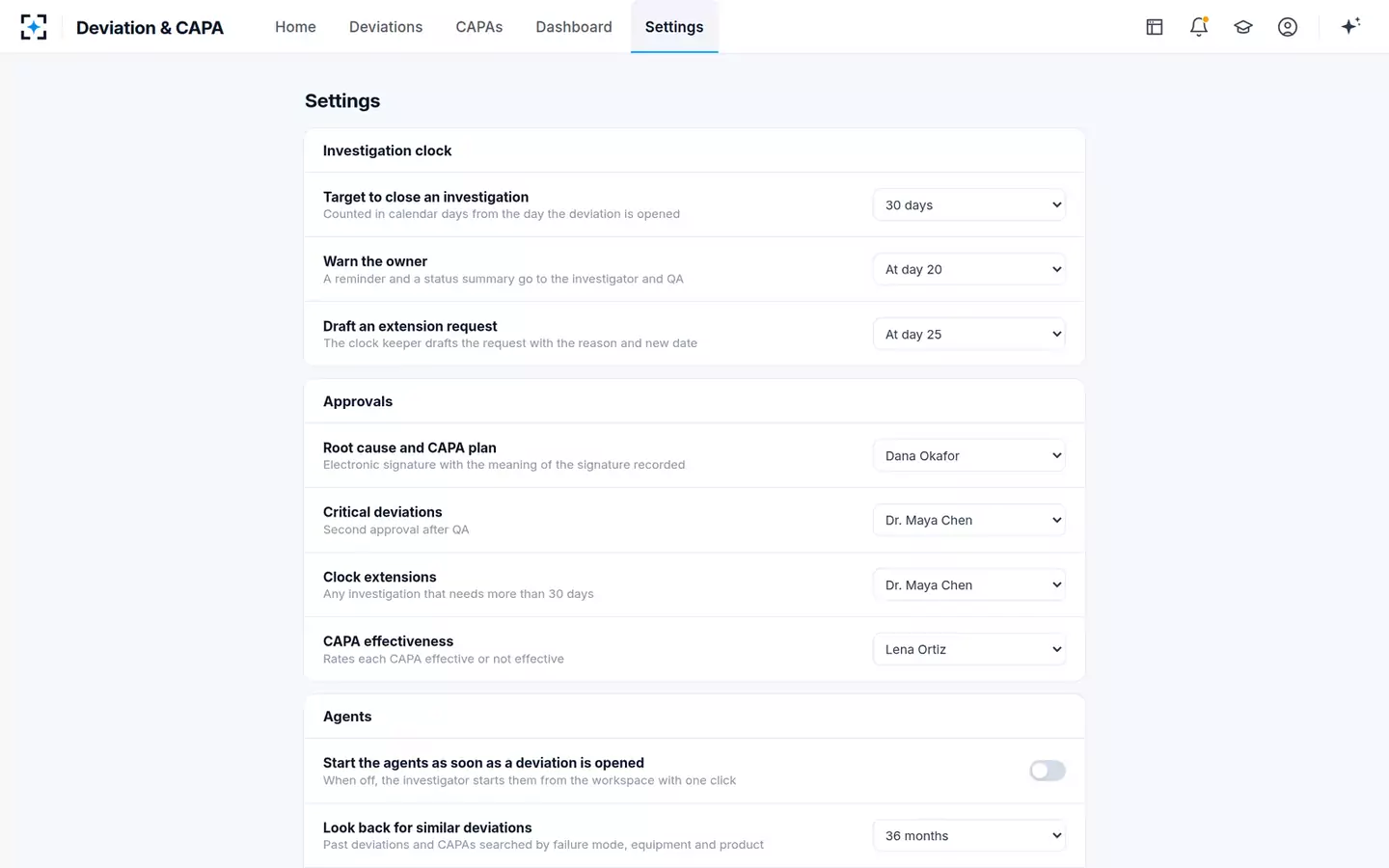
Task: Open the sparkle AI assistant icon
Action: coord(1350,26)
